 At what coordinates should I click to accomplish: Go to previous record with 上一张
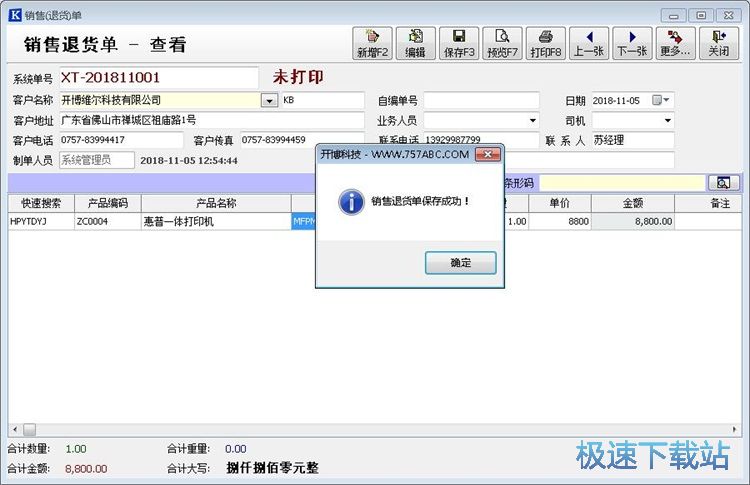tap(589, 44)
